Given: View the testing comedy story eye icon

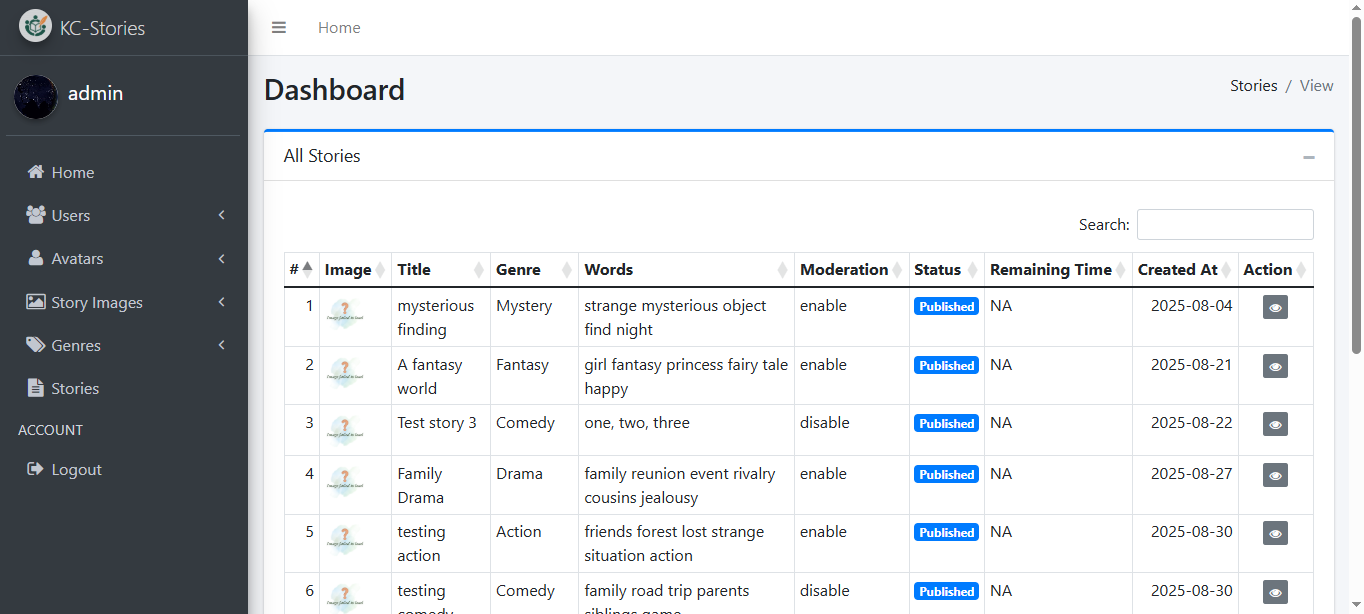Looking at the screenshot, I should click(1275, 592).
